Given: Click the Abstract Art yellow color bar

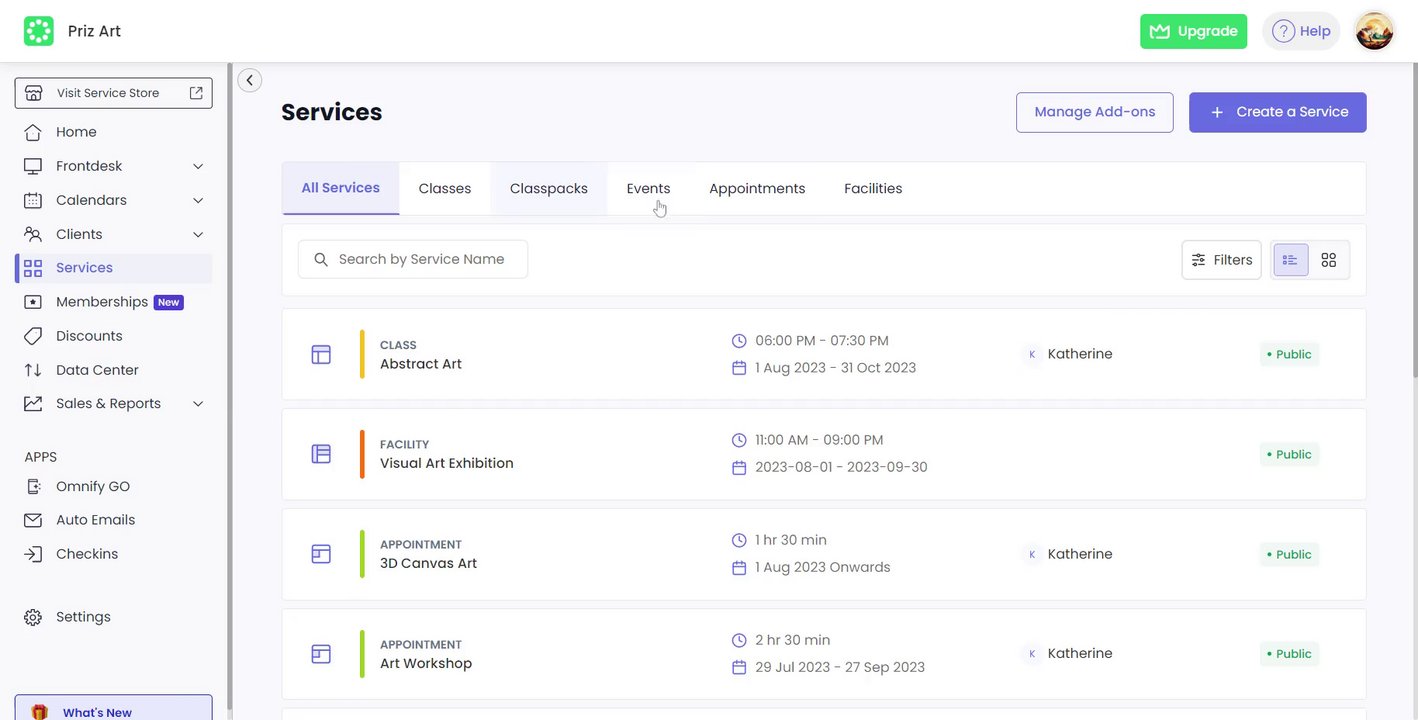Looking at the screenshot, I should pyautogui.click(x=362, y=354).
